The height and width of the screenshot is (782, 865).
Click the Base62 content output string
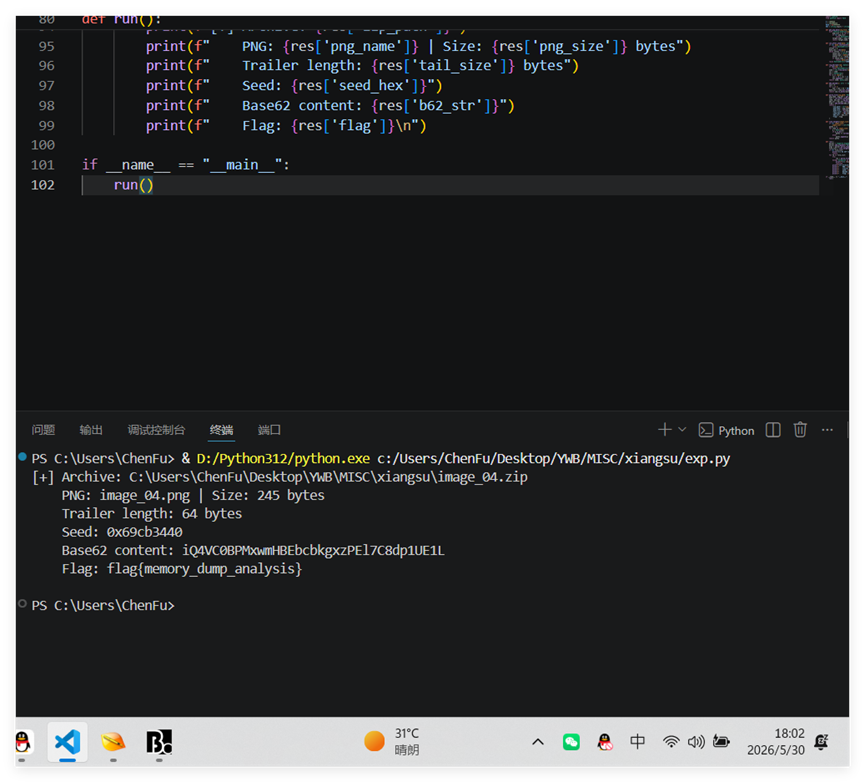[313, 550]
